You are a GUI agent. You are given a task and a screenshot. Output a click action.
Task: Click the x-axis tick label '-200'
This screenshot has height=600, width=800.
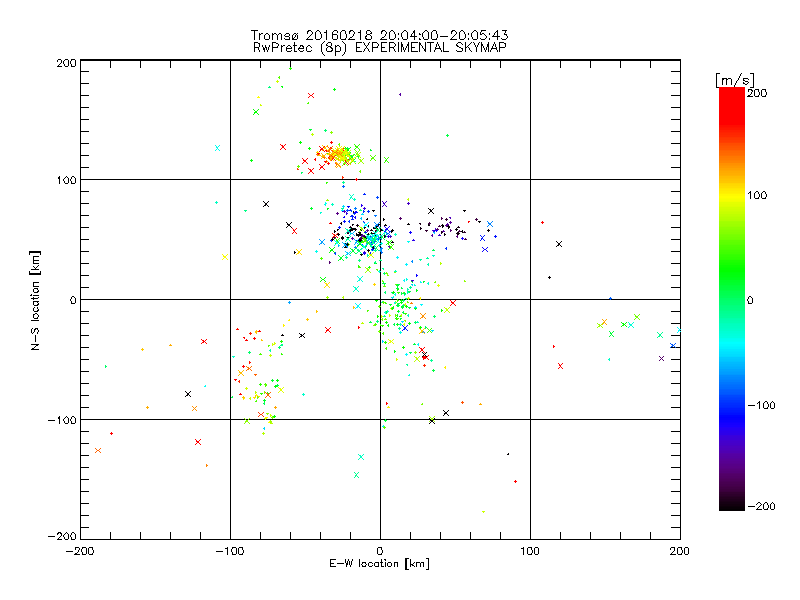(80, 551)
